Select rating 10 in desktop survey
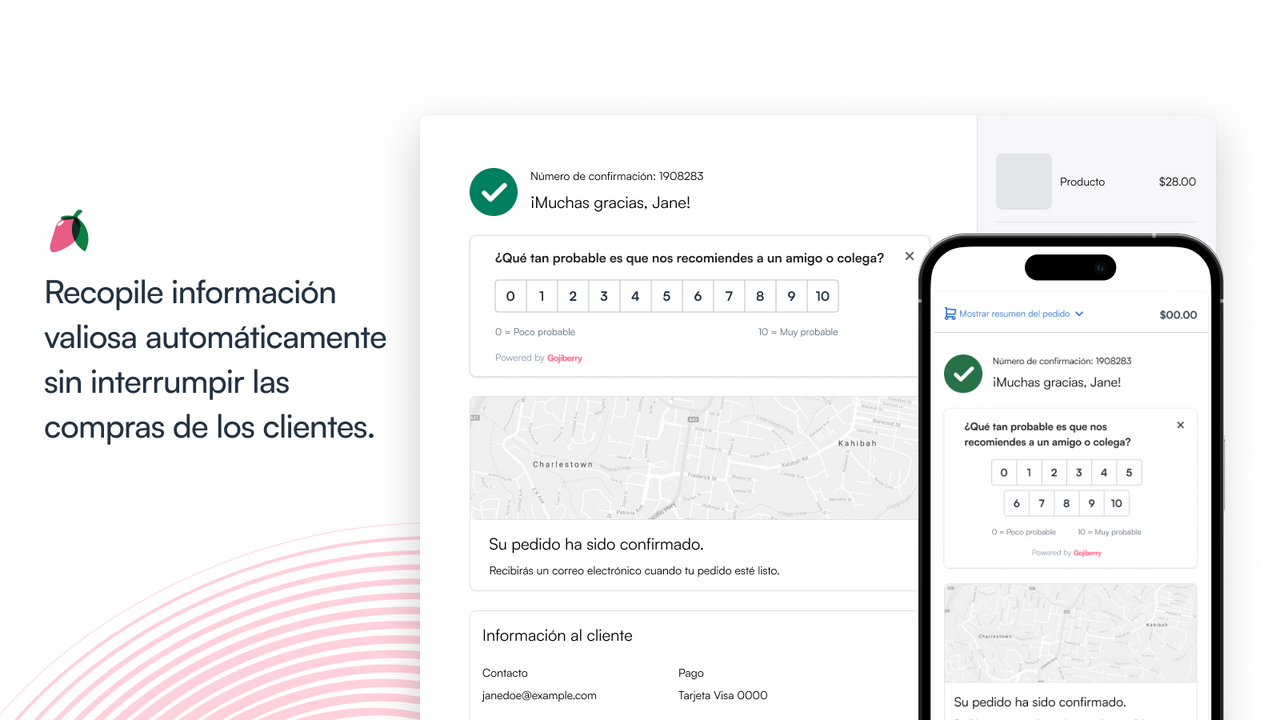 822,296
